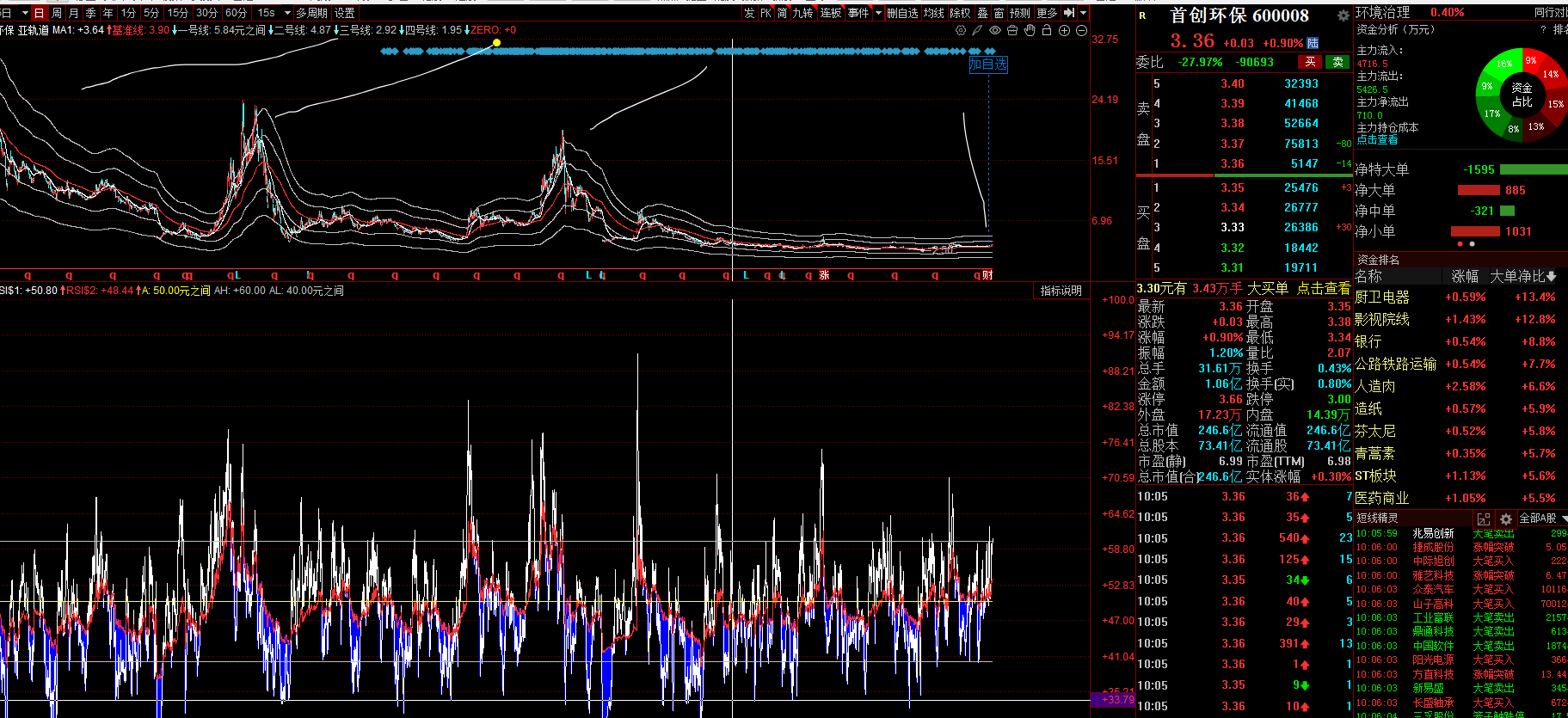
Task: Open the 预测 forecast tool
Action: coord(1020,13)
